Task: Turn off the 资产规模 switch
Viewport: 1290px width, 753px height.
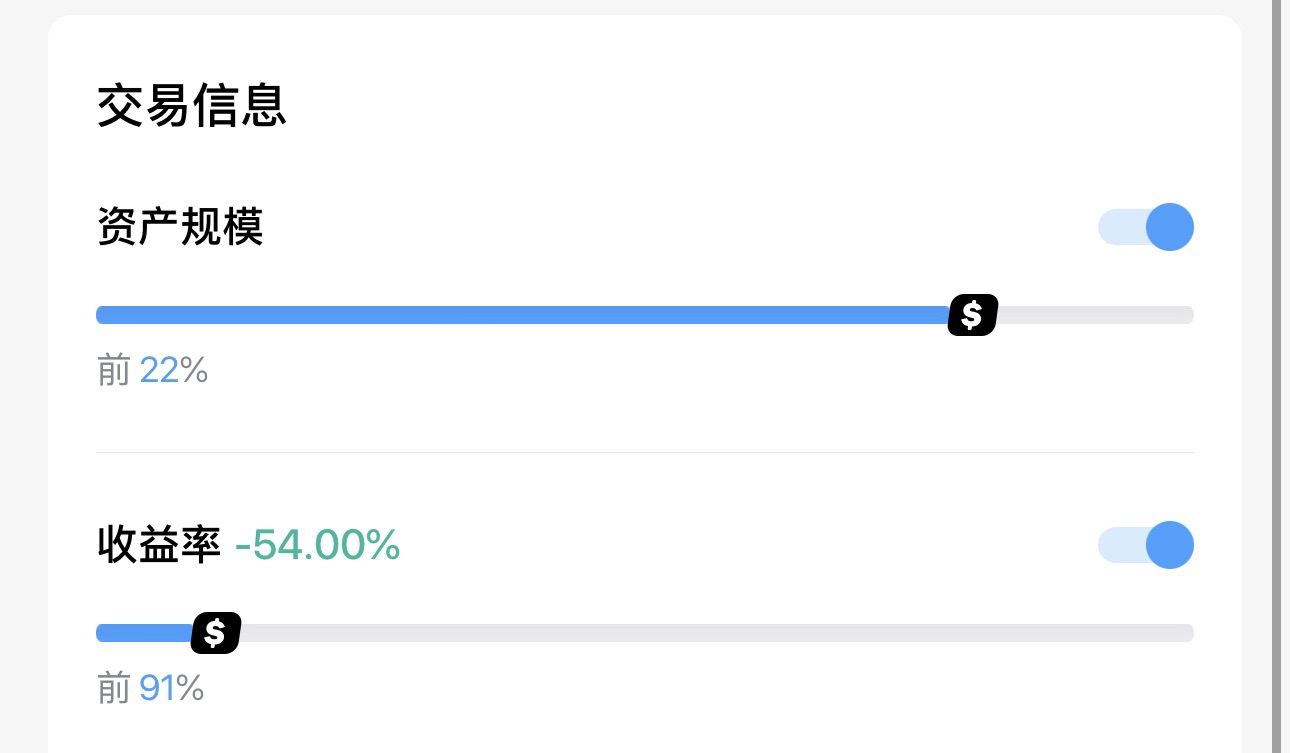Action: coord(1146,227)
